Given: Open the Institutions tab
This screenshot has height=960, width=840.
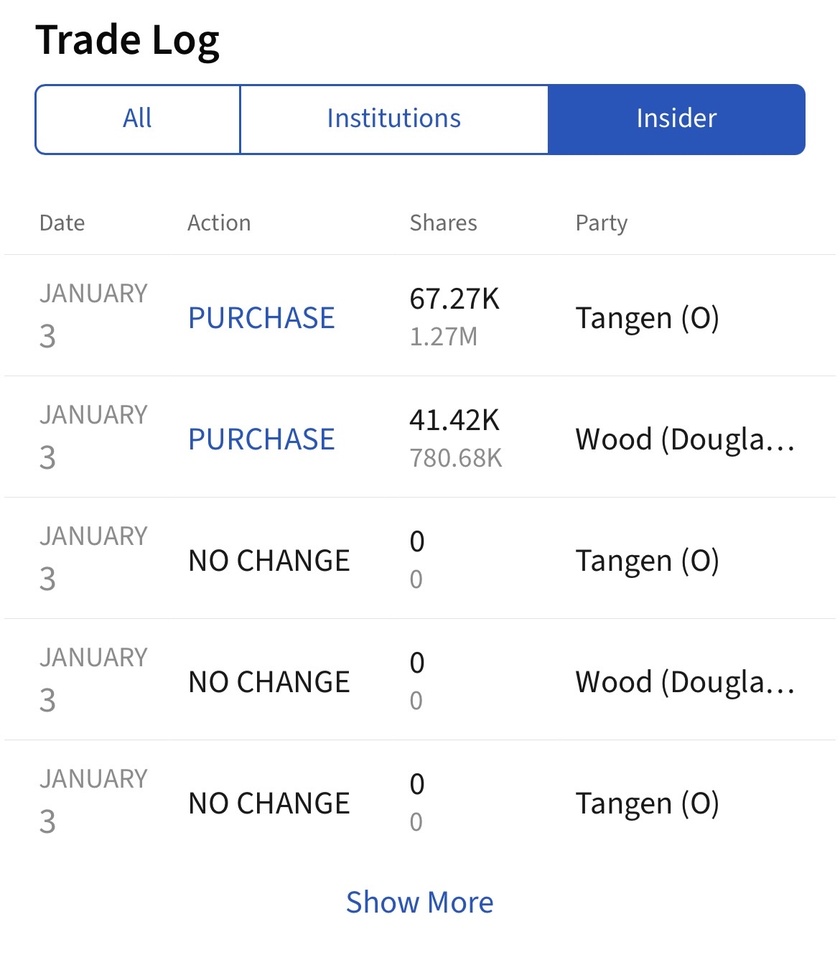Looking at the screenshot, I should (x=393, y=119).
